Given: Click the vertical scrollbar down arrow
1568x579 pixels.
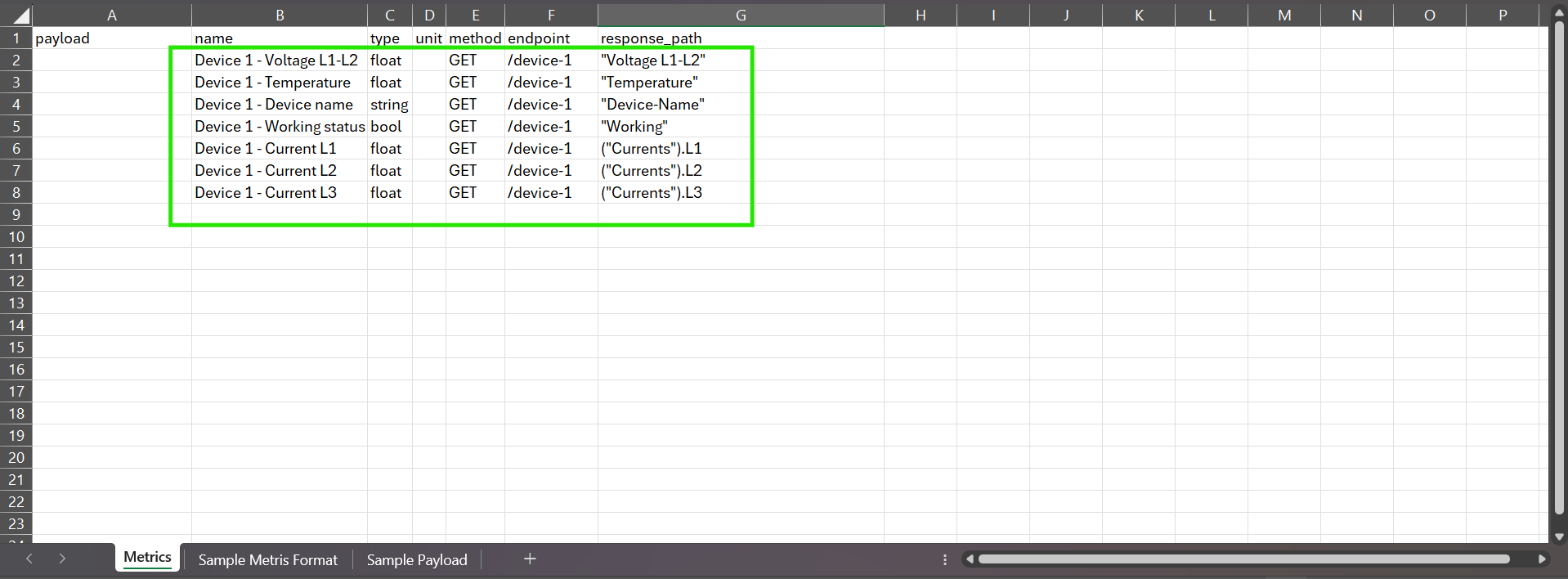Looking at the screenshot, I should click(x=1559, y=537).
